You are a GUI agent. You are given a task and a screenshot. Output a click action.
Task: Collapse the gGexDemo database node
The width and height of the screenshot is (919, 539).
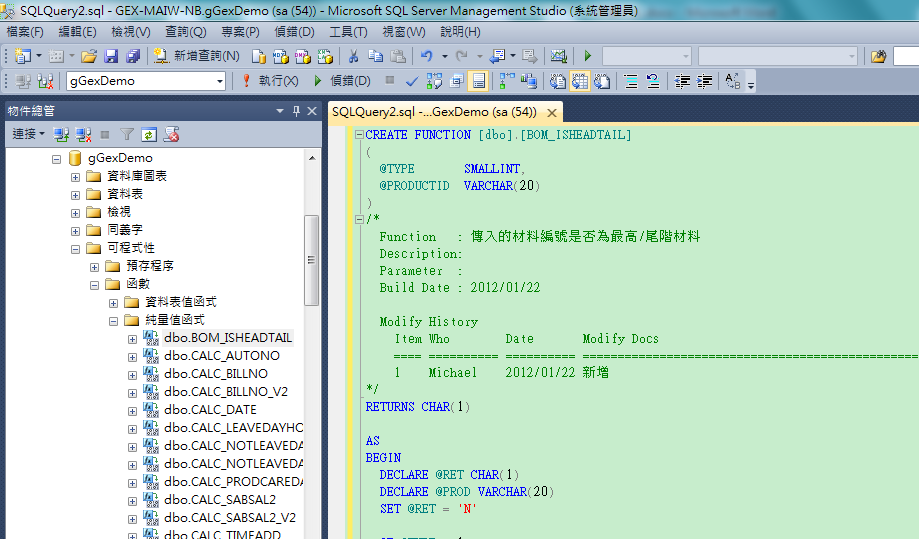coord(56,159)
